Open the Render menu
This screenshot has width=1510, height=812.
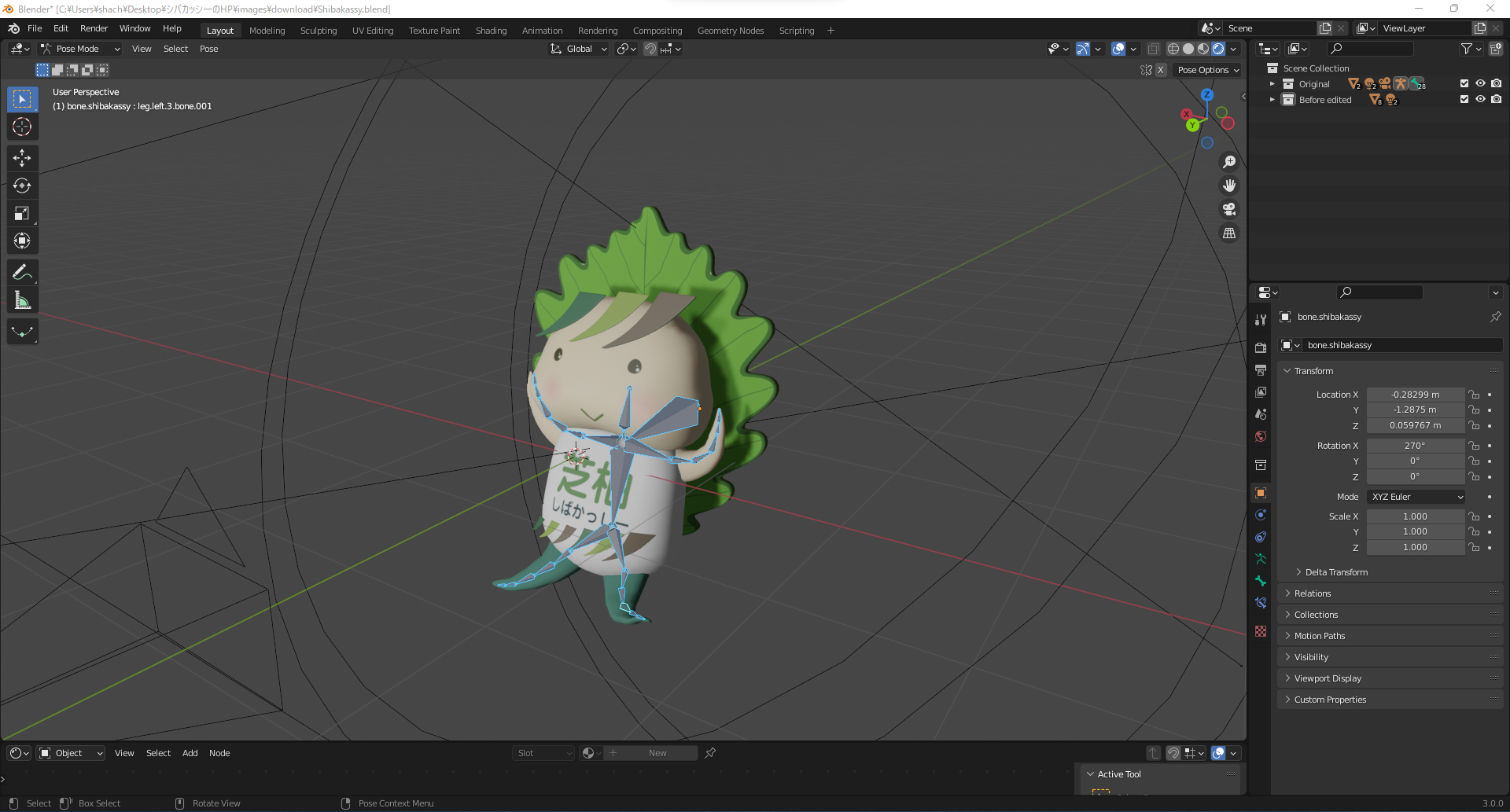tap(94, 28)
